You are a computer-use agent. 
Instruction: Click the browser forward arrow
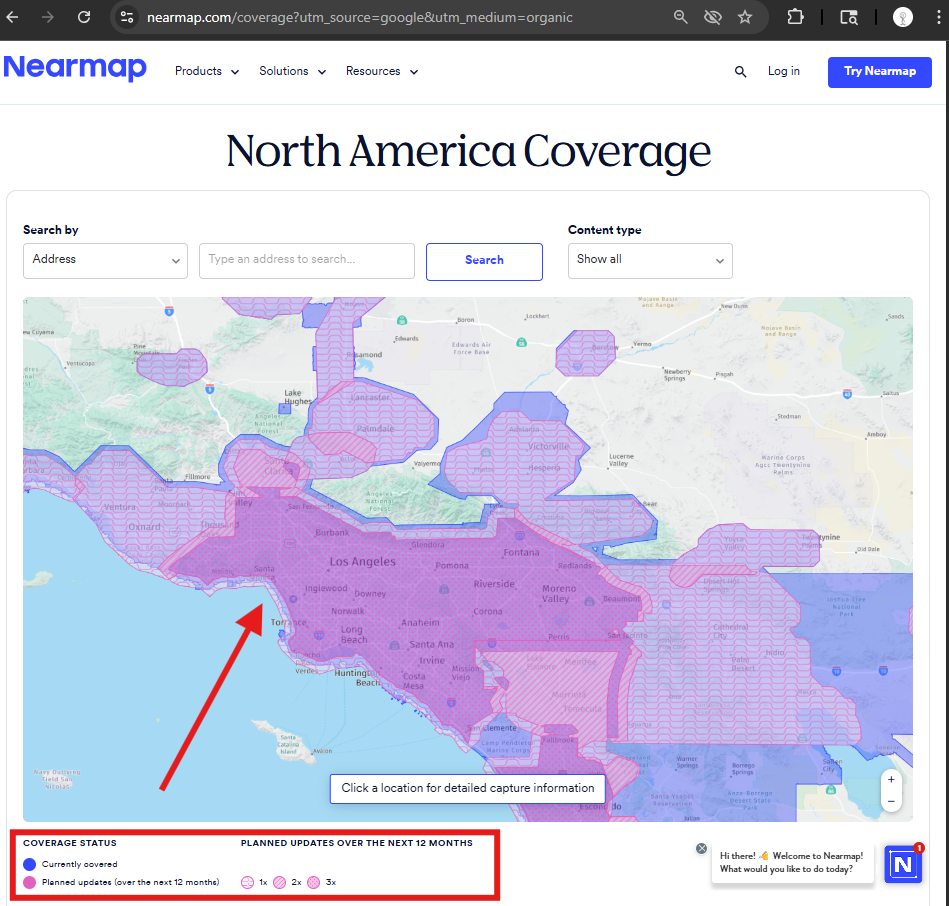(48, 17)
